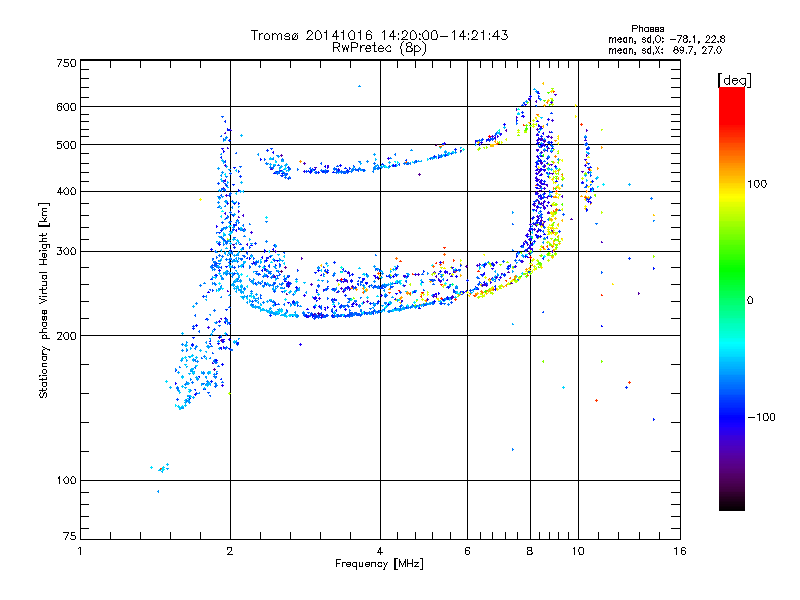Click the 'Phases' header text
800x600 pixels.
[647, 29]
